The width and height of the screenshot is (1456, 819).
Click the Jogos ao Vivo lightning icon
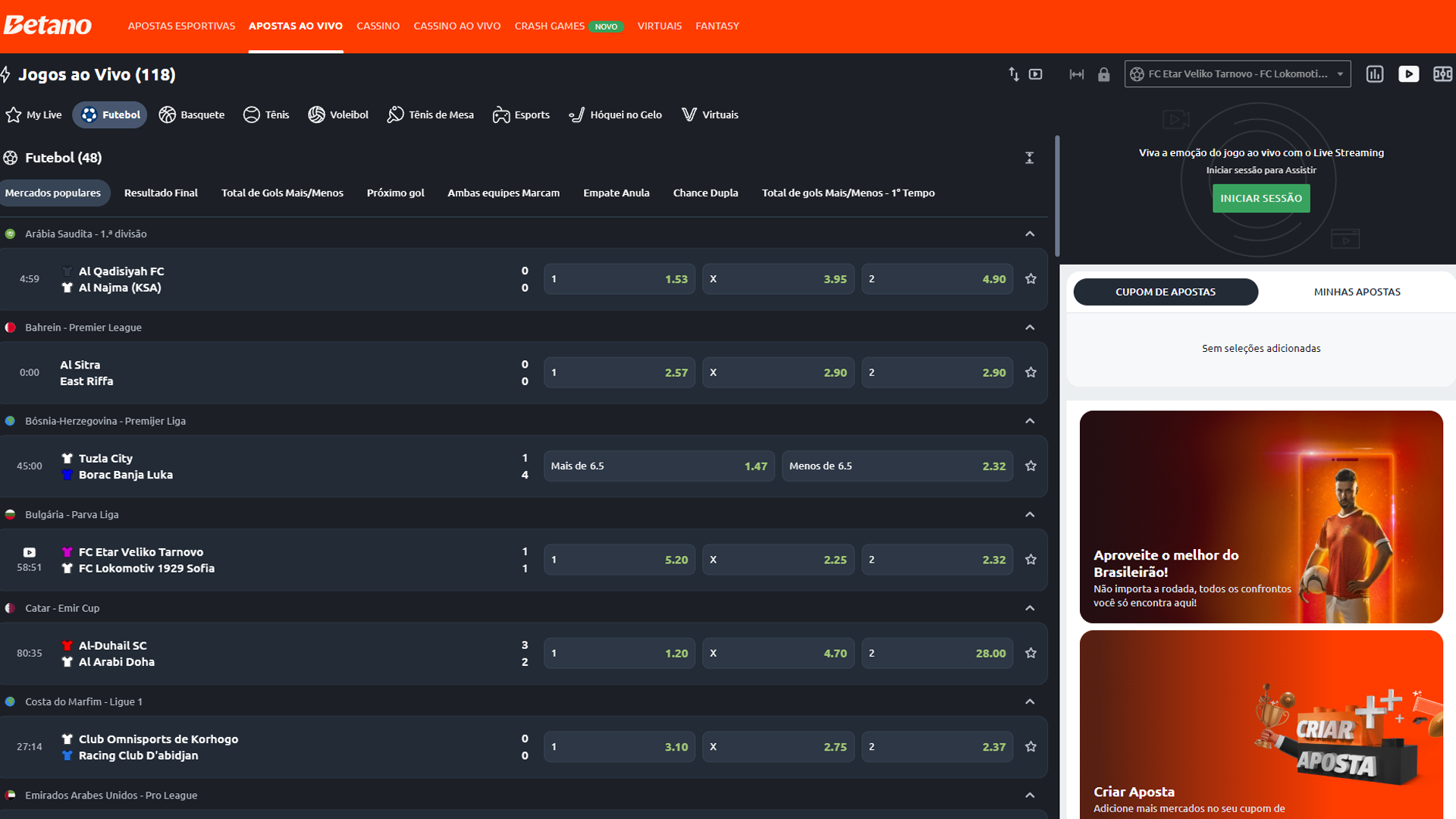point(6,74)
